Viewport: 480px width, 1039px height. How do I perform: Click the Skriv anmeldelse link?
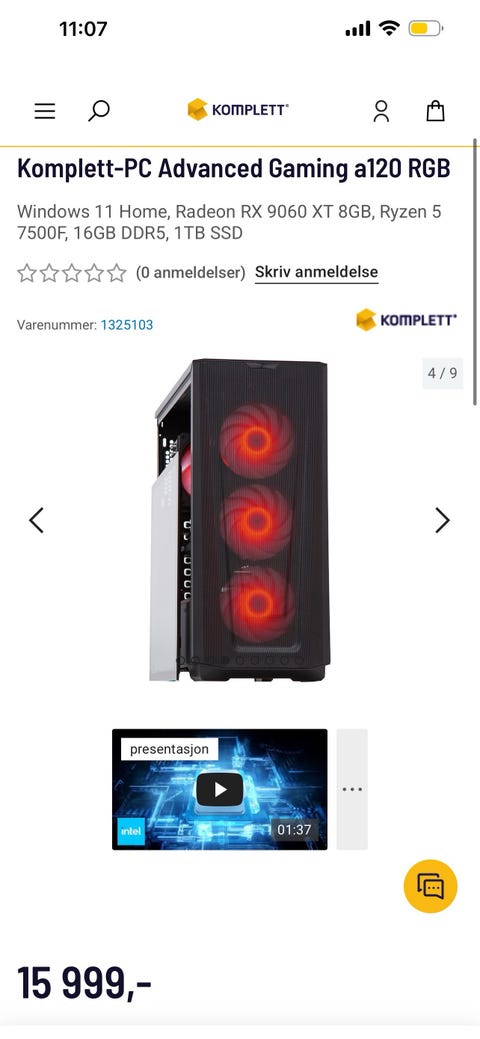pyautogui.click(x=316, y=272)
